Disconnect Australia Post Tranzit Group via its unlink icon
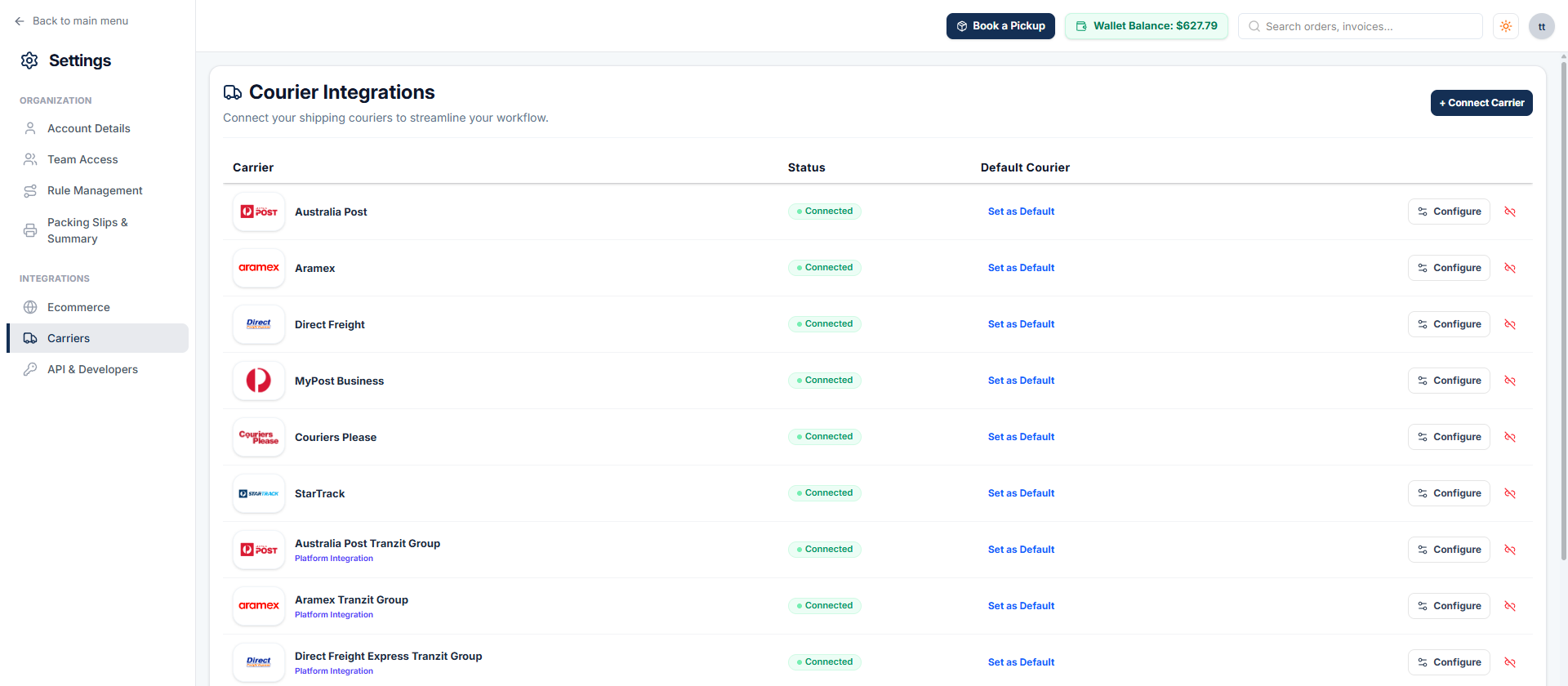1568x686 pixels. pos(1510,550)
